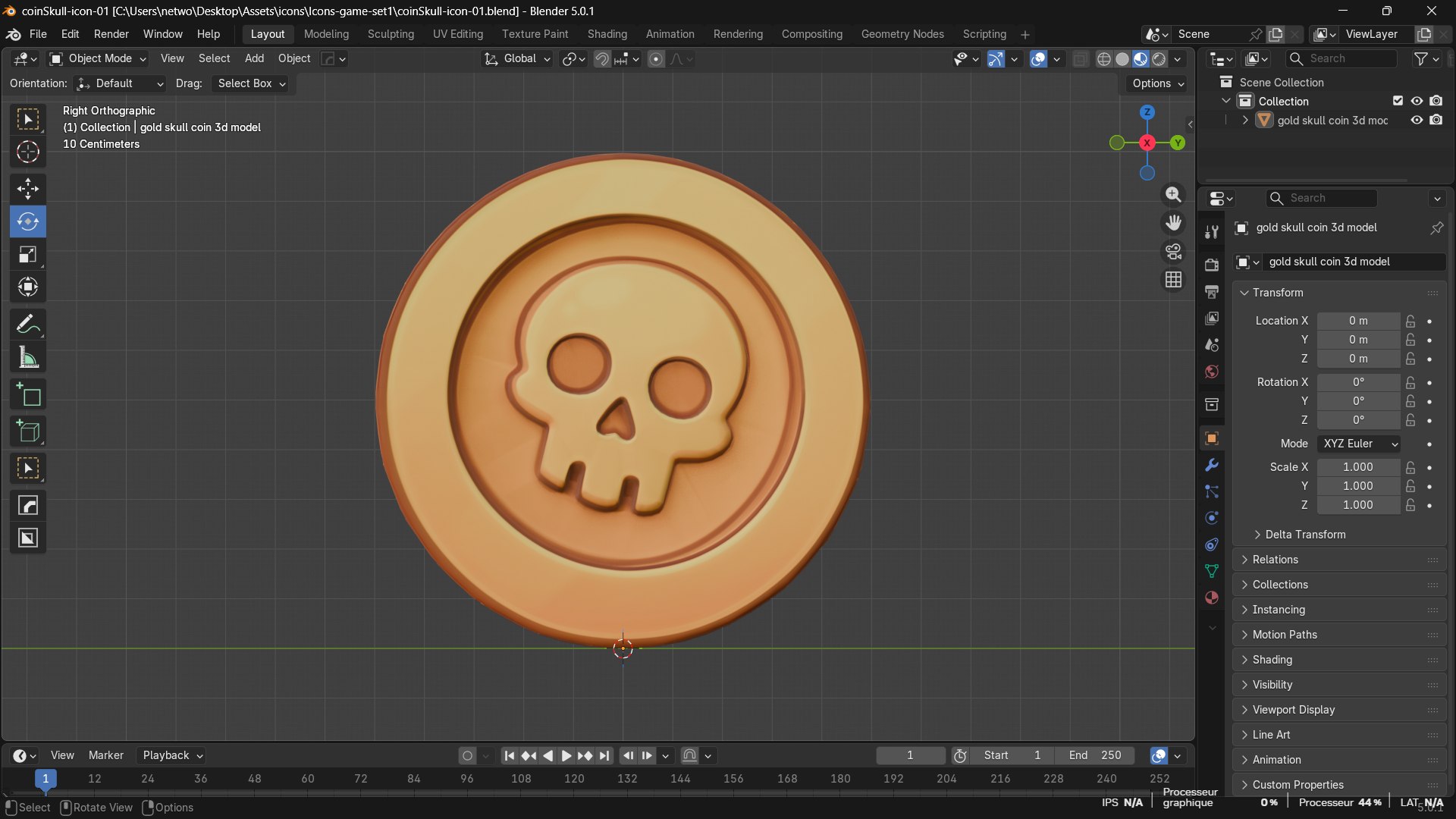Open the timeline Marker menu

[x=105, y=755]
